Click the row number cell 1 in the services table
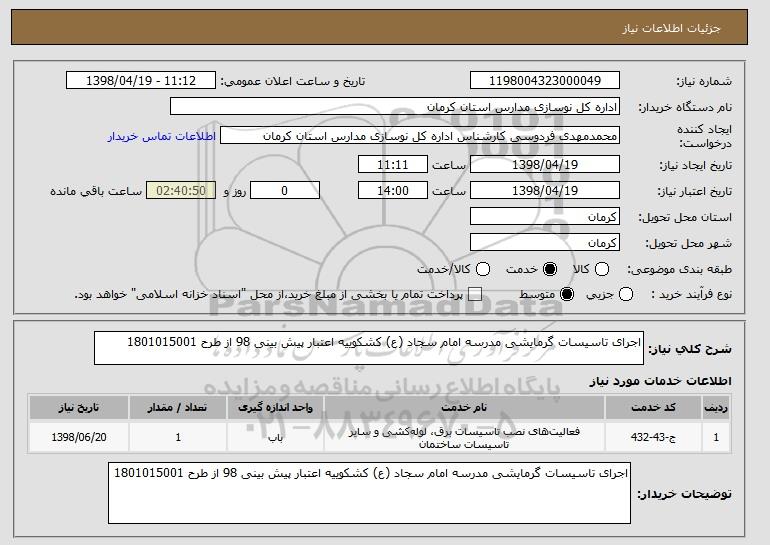 click(716, 437)
